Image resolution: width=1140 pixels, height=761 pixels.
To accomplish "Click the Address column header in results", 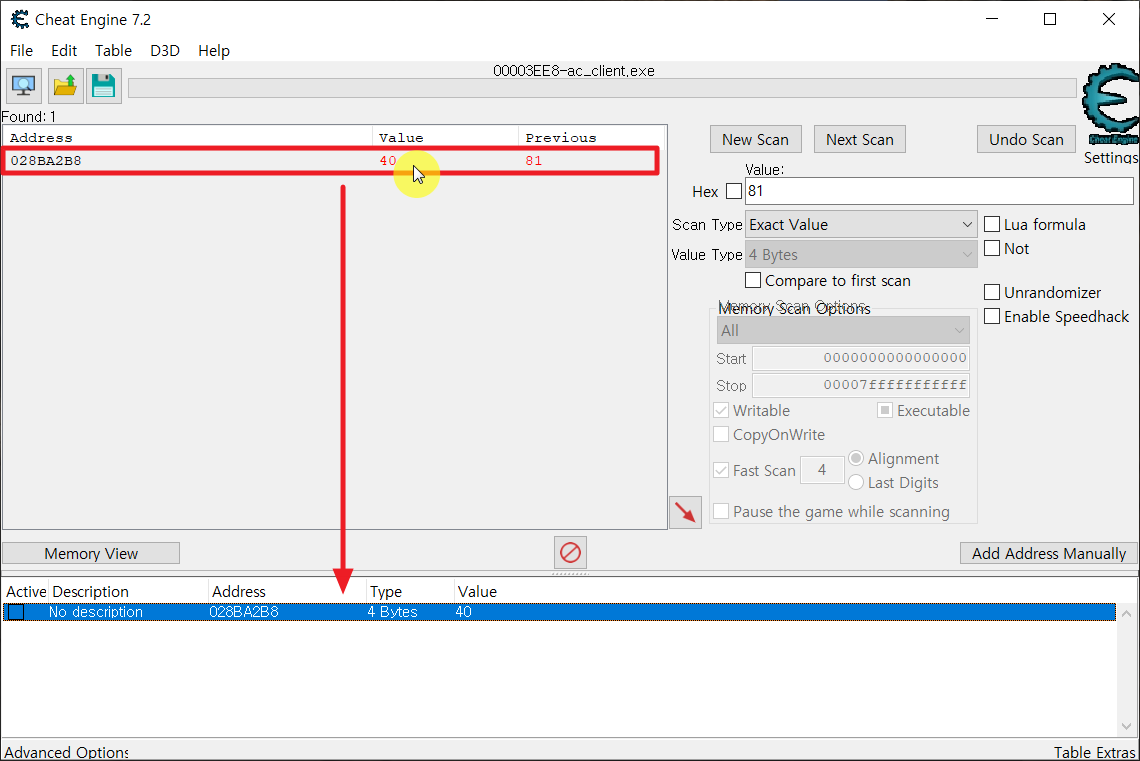I will click(x=188, y=137).
